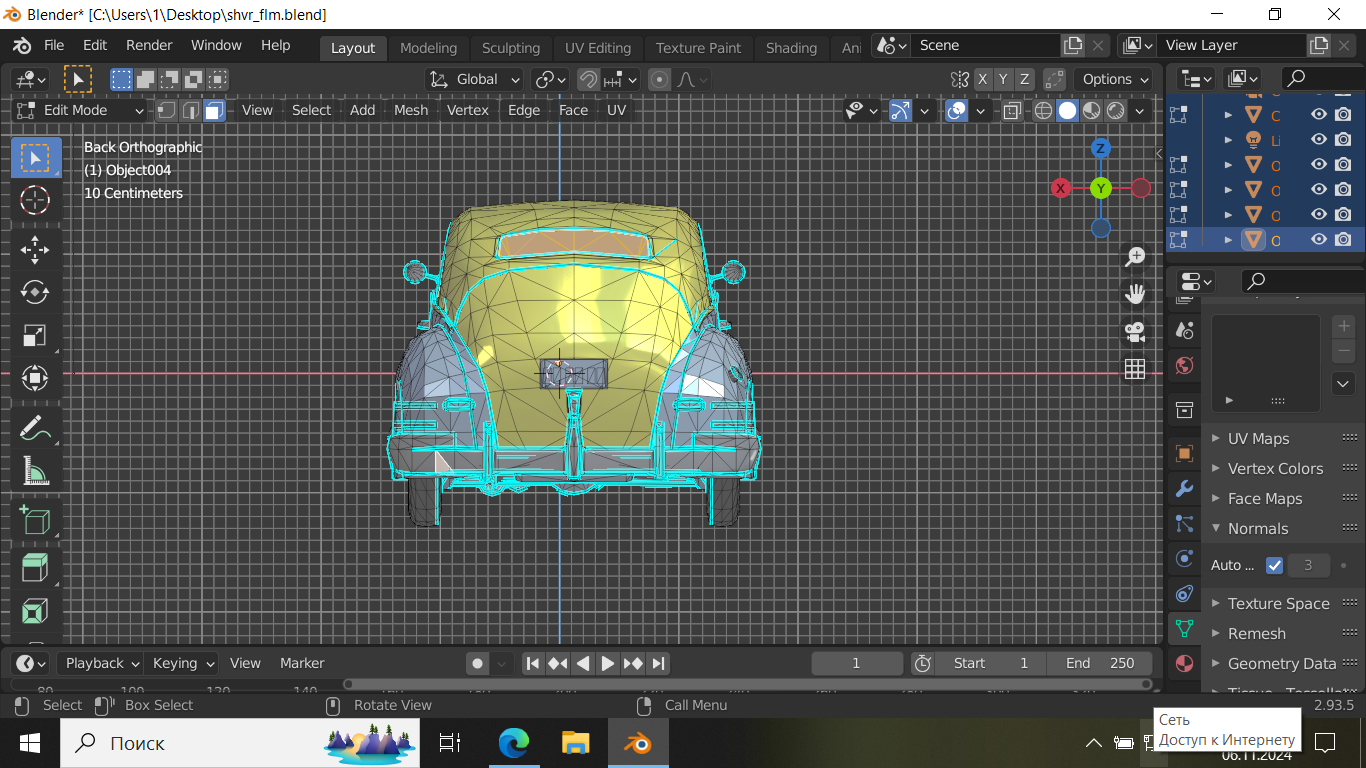Toggle the Auto Smooth checkbox

coord(1274,565)
